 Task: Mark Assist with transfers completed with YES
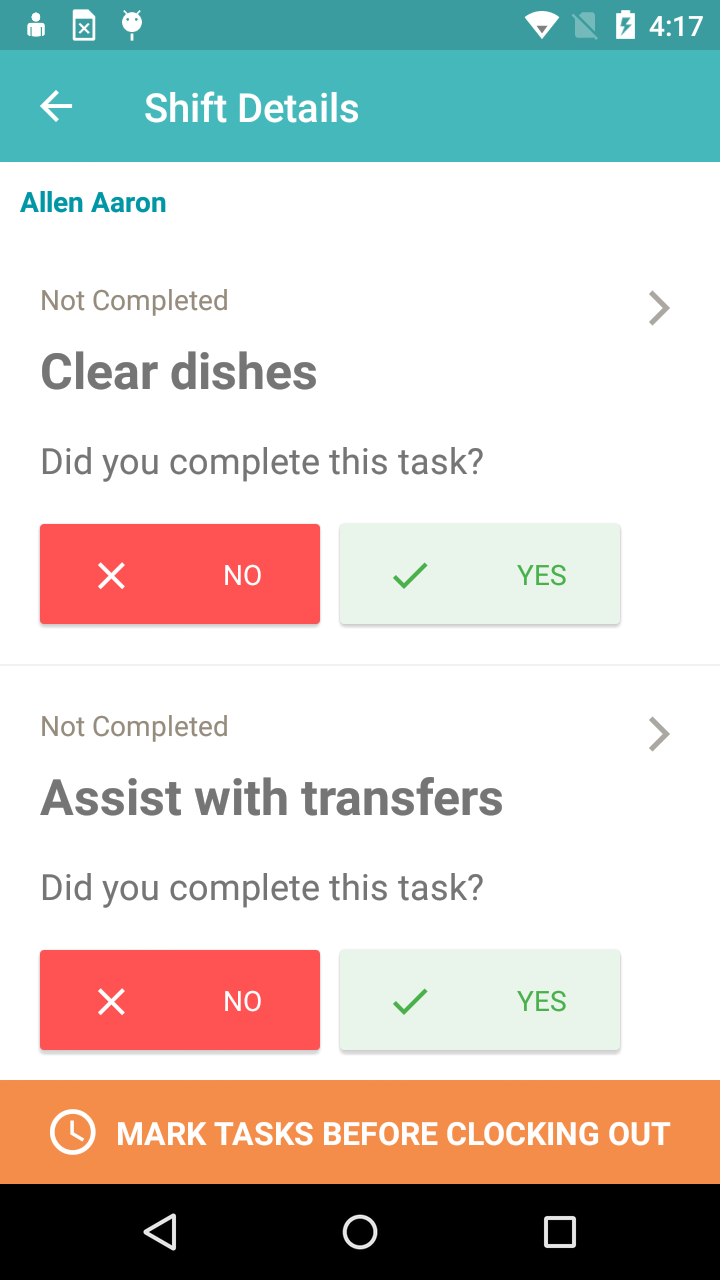click(480, 1000)
